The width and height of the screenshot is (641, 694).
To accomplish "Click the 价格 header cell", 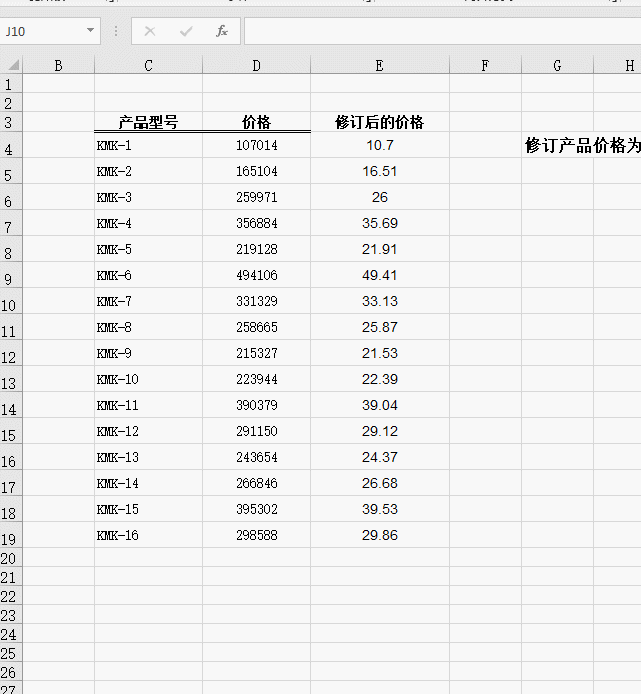I will [x=256, y=122].
